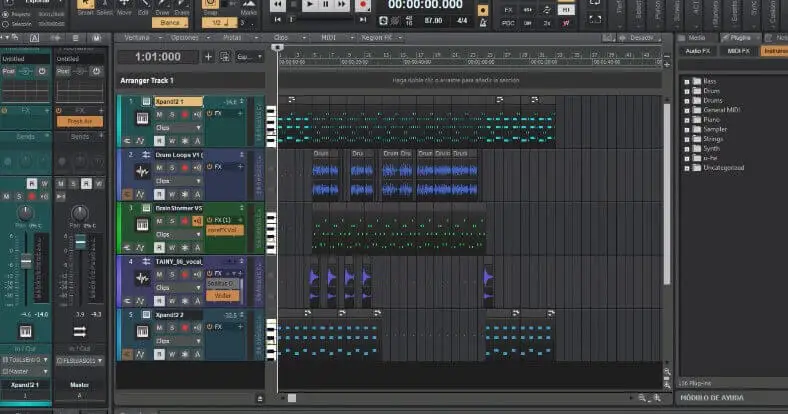
Task: Click the add track plus button
Action: [208, 57]
